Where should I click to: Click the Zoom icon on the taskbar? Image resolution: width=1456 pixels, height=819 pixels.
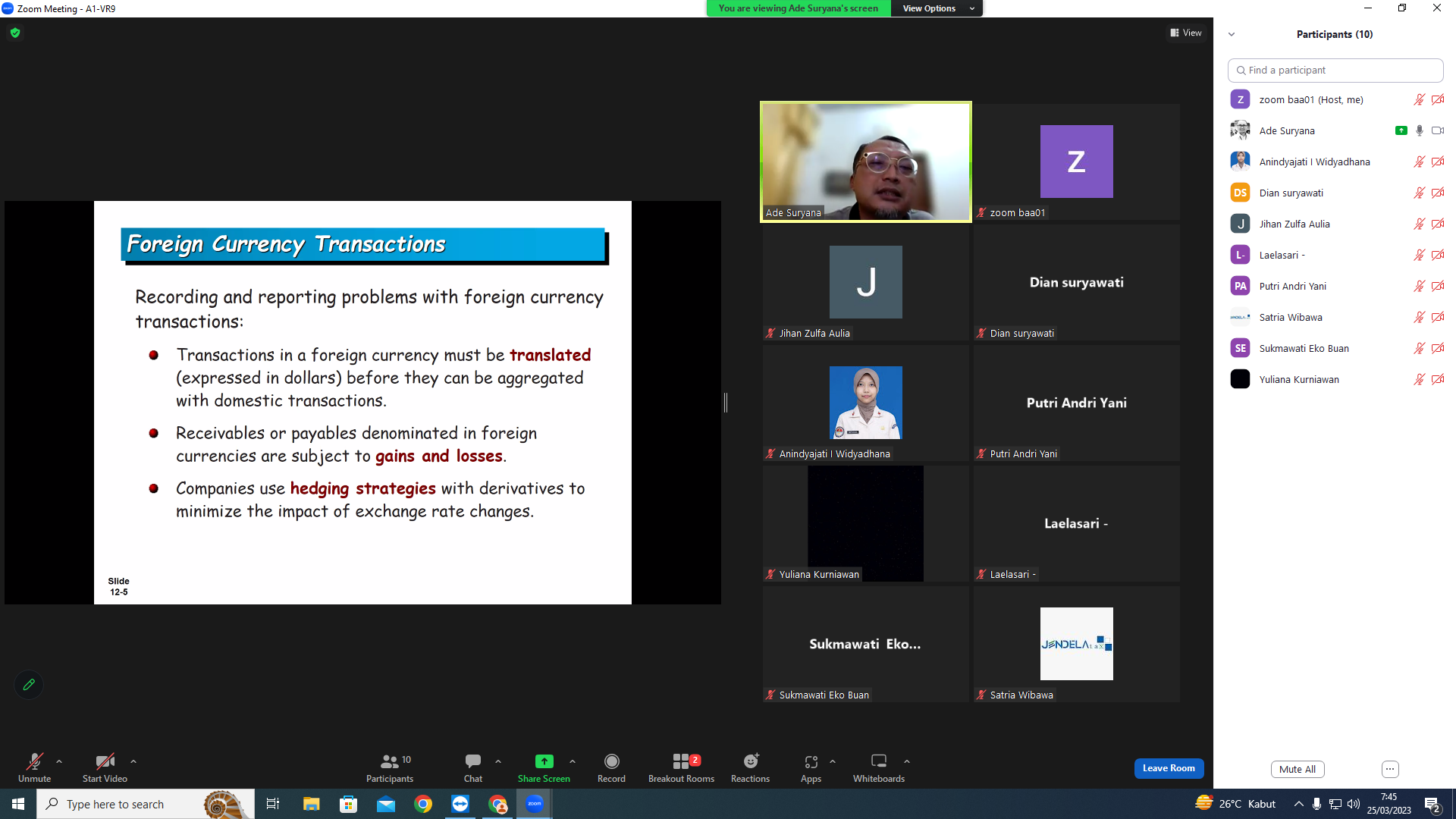click(535, 804)
